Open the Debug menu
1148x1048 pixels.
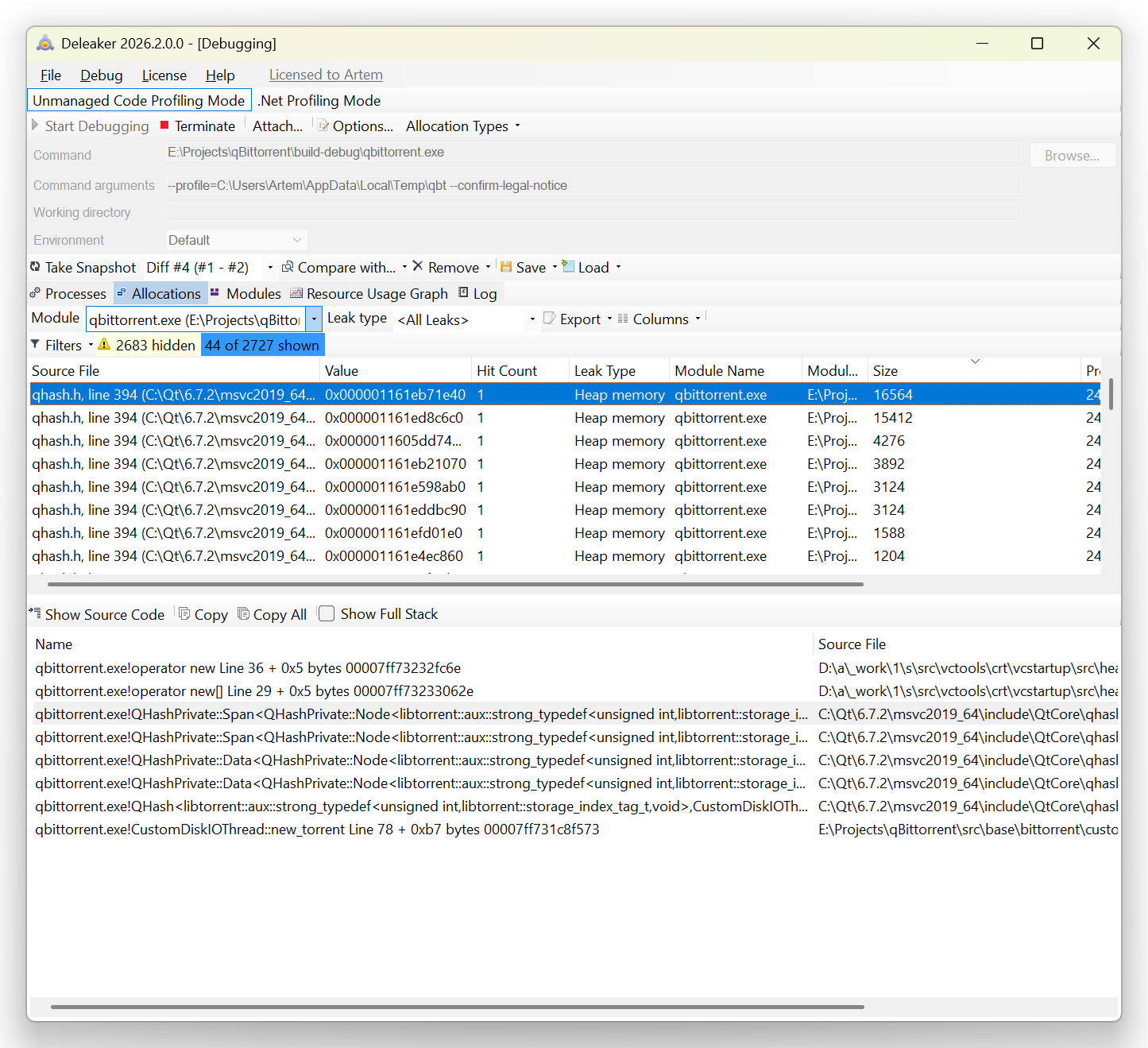click(102, 75)
